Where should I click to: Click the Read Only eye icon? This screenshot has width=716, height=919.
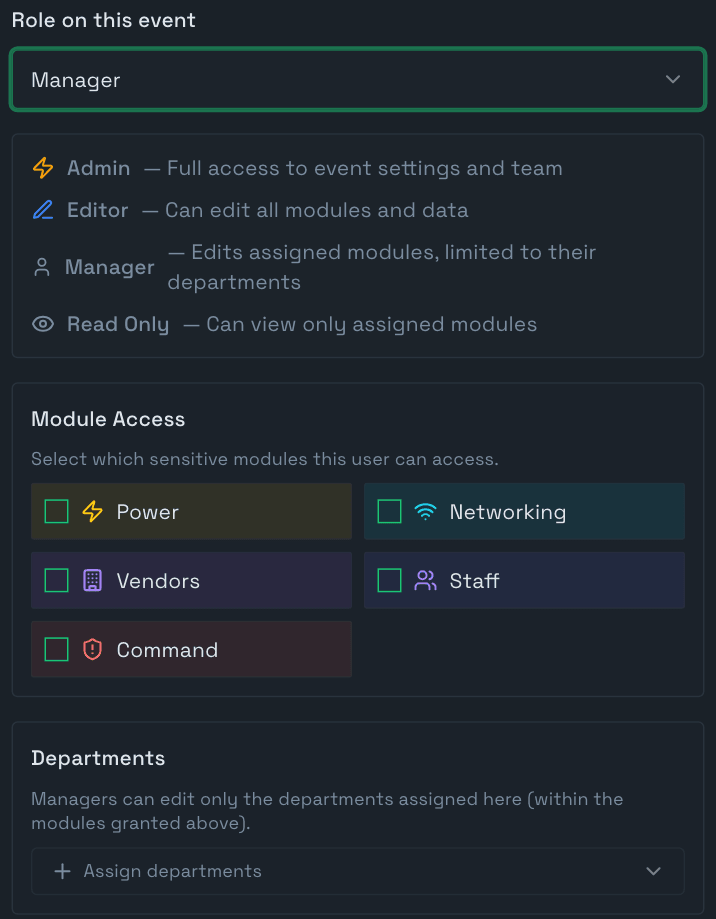click(43, 324)
